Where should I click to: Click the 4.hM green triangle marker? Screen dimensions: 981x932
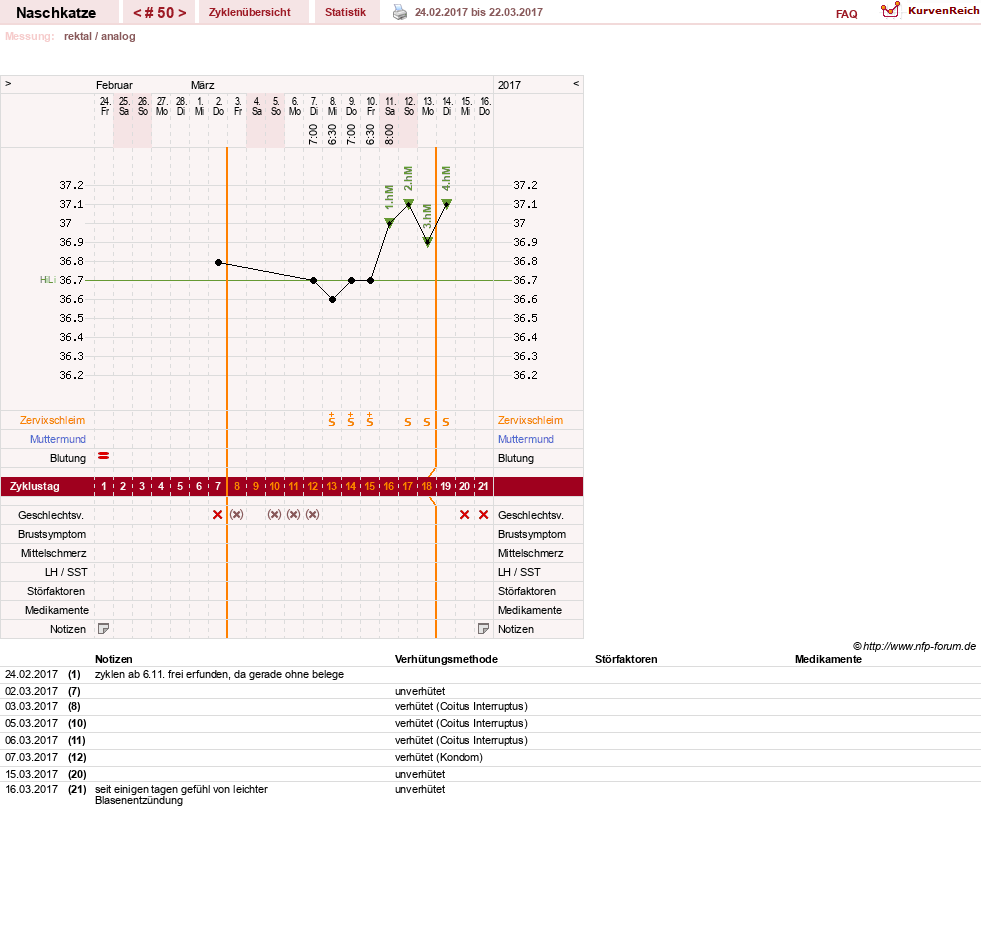tap(447, 203)
